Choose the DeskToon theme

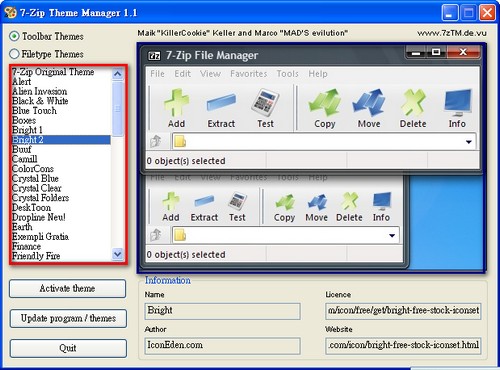[61, 207]
